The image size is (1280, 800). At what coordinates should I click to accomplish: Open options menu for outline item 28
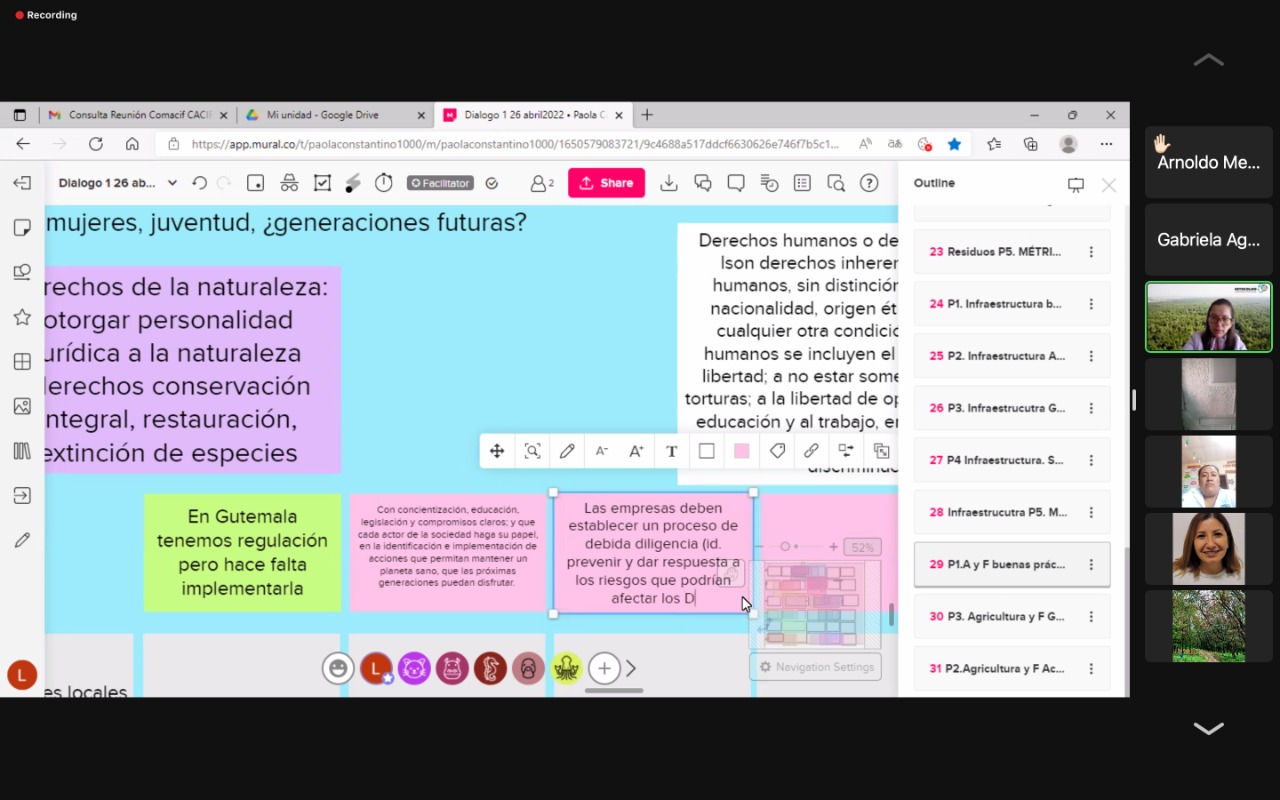pyautogui.click(x=1091, y=512)
